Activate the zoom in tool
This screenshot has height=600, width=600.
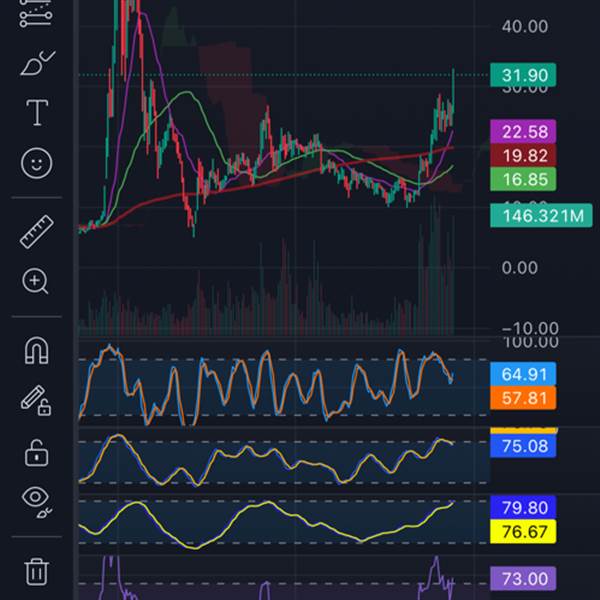click(35, 281)
